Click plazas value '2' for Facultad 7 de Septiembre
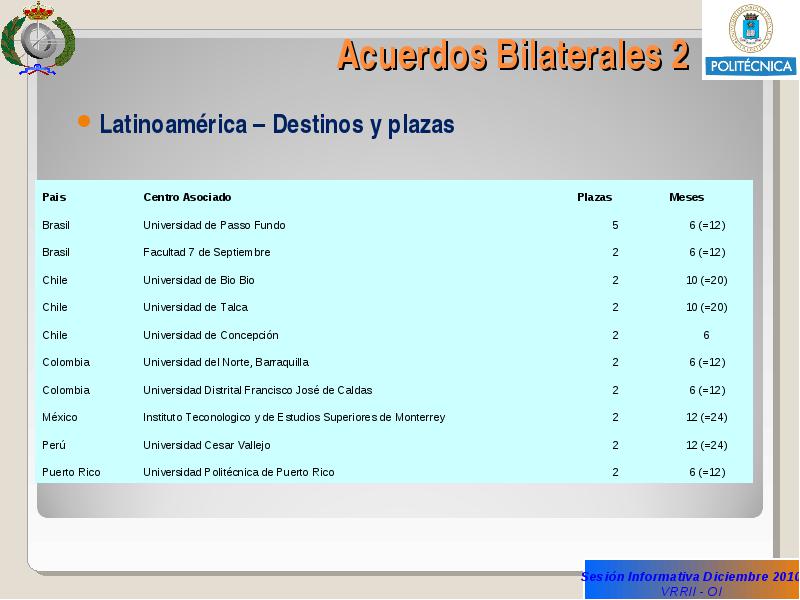 click(615, 253)
